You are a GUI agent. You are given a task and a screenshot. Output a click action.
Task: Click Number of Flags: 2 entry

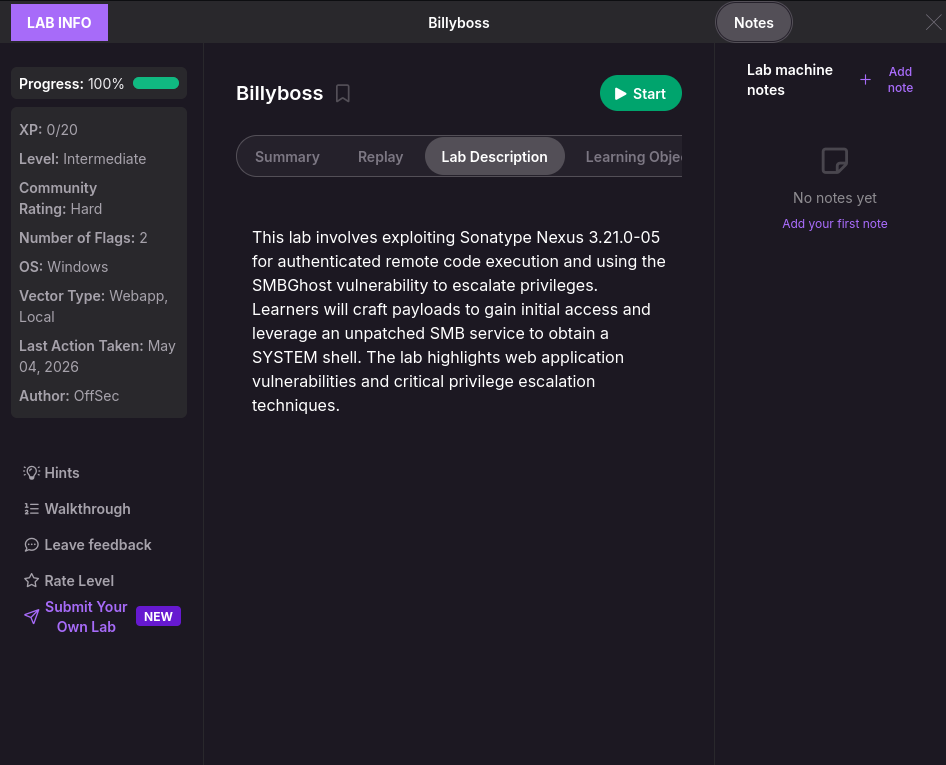pyautogui.click(x=83, y=238)
